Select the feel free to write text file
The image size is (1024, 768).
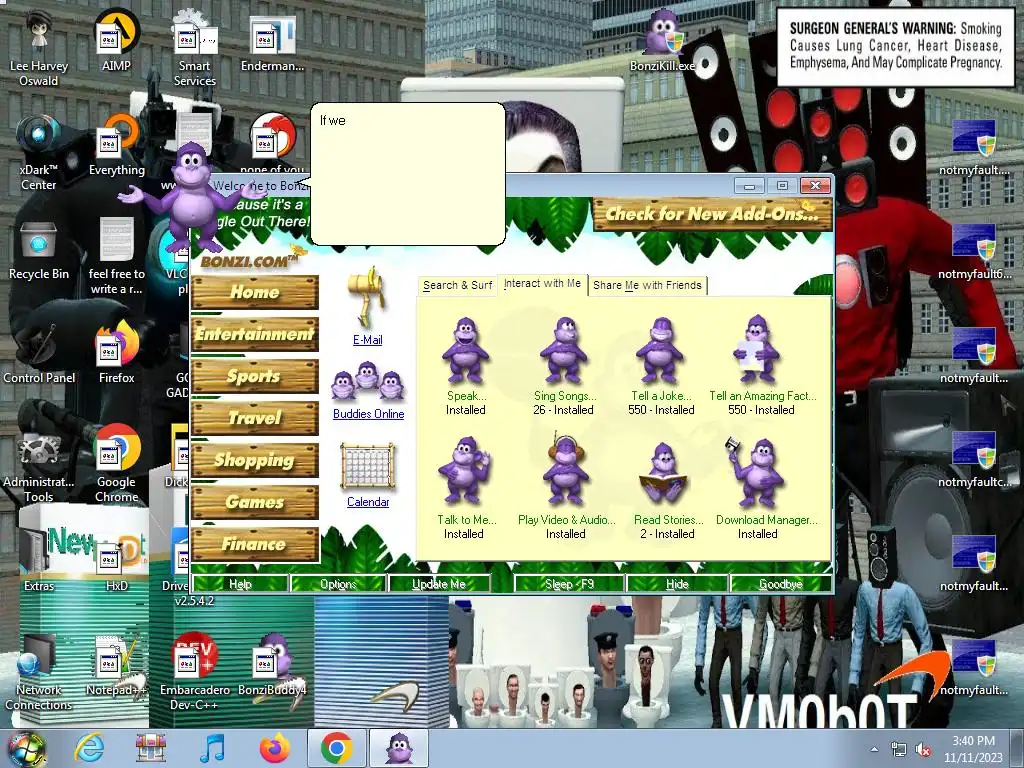[116, 257]
